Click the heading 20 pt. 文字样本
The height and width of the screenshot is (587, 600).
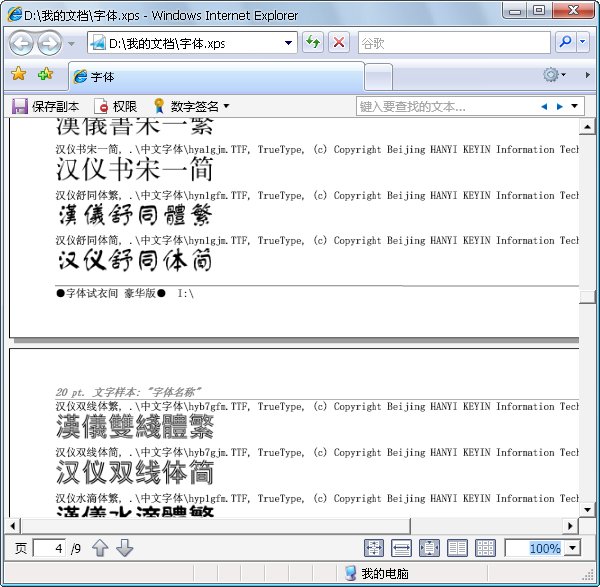(128, 392)
